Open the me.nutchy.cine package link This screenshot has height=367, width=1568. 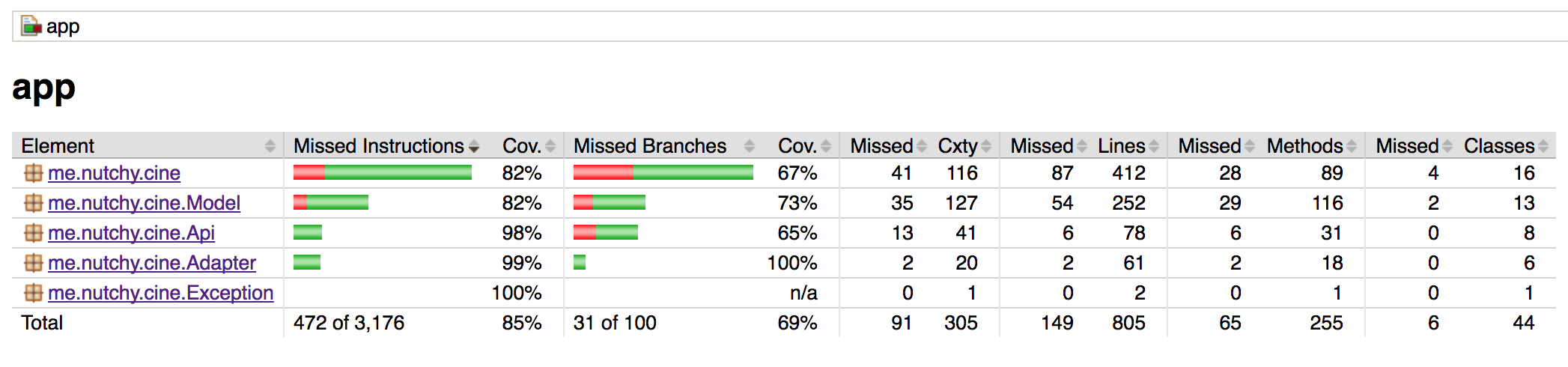114,173
